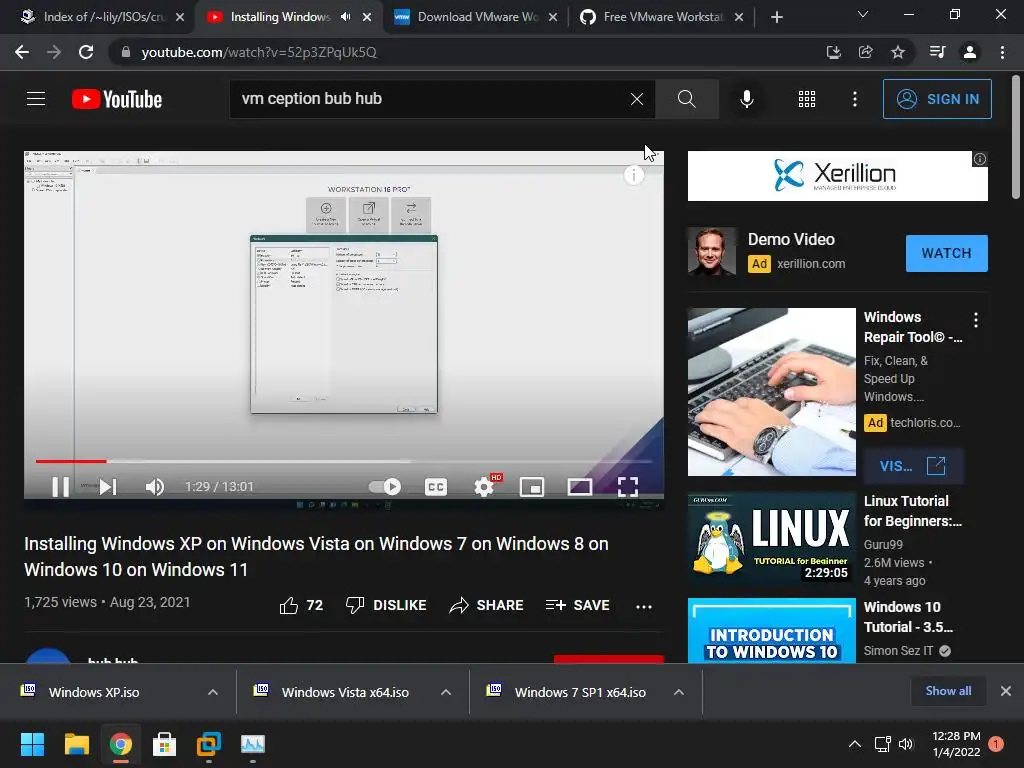Install app icon in address bar

point(833,52)
